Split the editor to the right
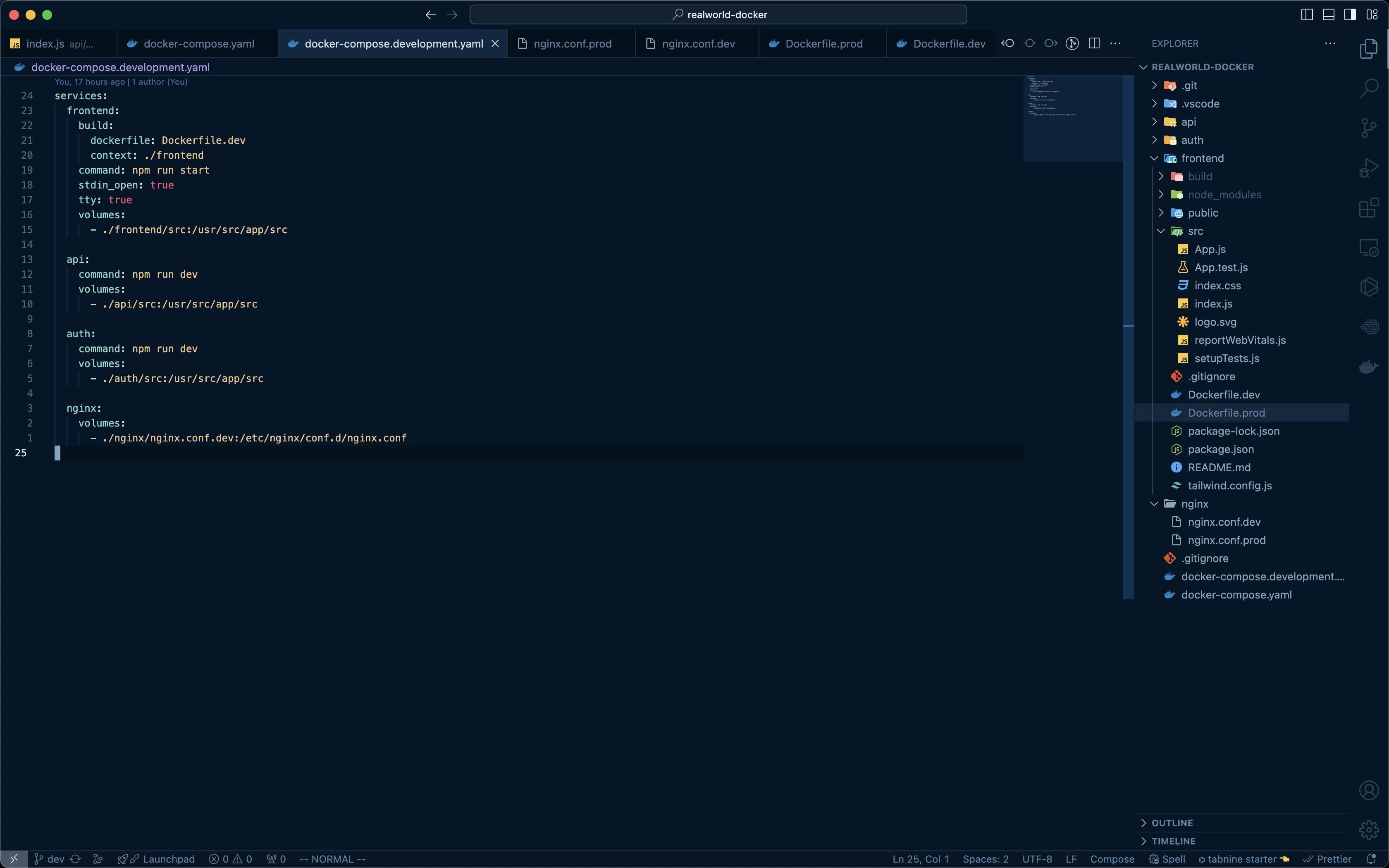This screenshot has height=868, width=1389. pyautogui.click(x=1094, y=44)
